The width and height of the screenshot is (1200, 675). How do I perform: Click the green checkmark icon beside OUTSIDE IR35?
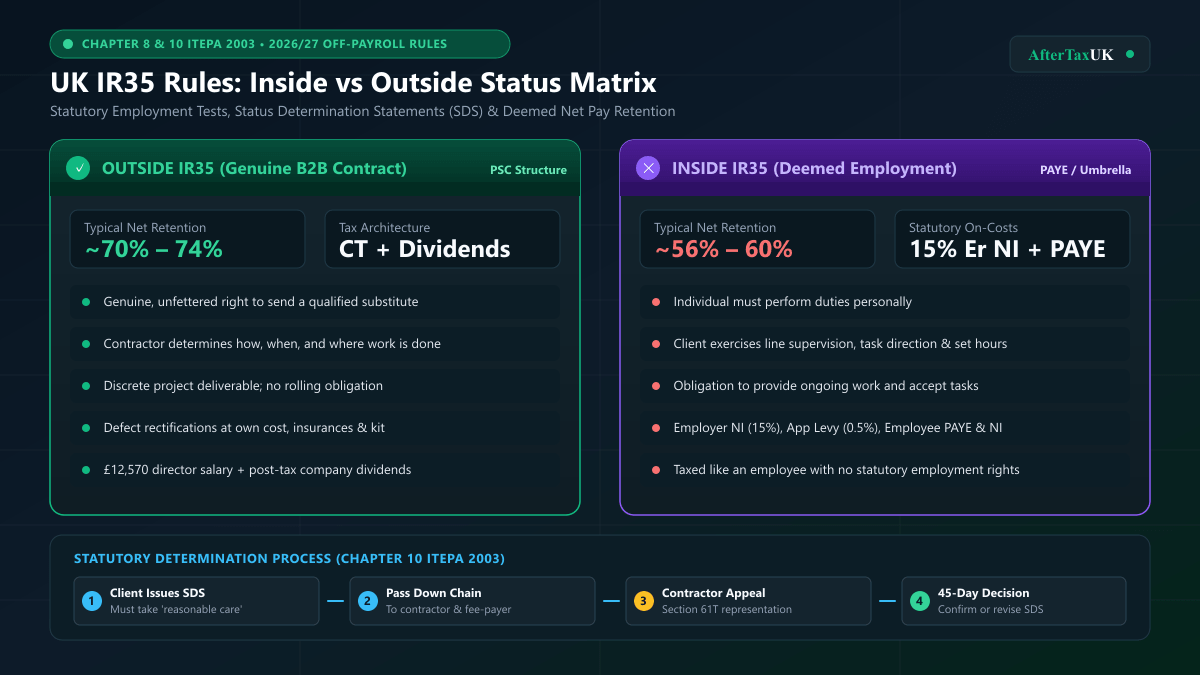click(x=78, y=168)
